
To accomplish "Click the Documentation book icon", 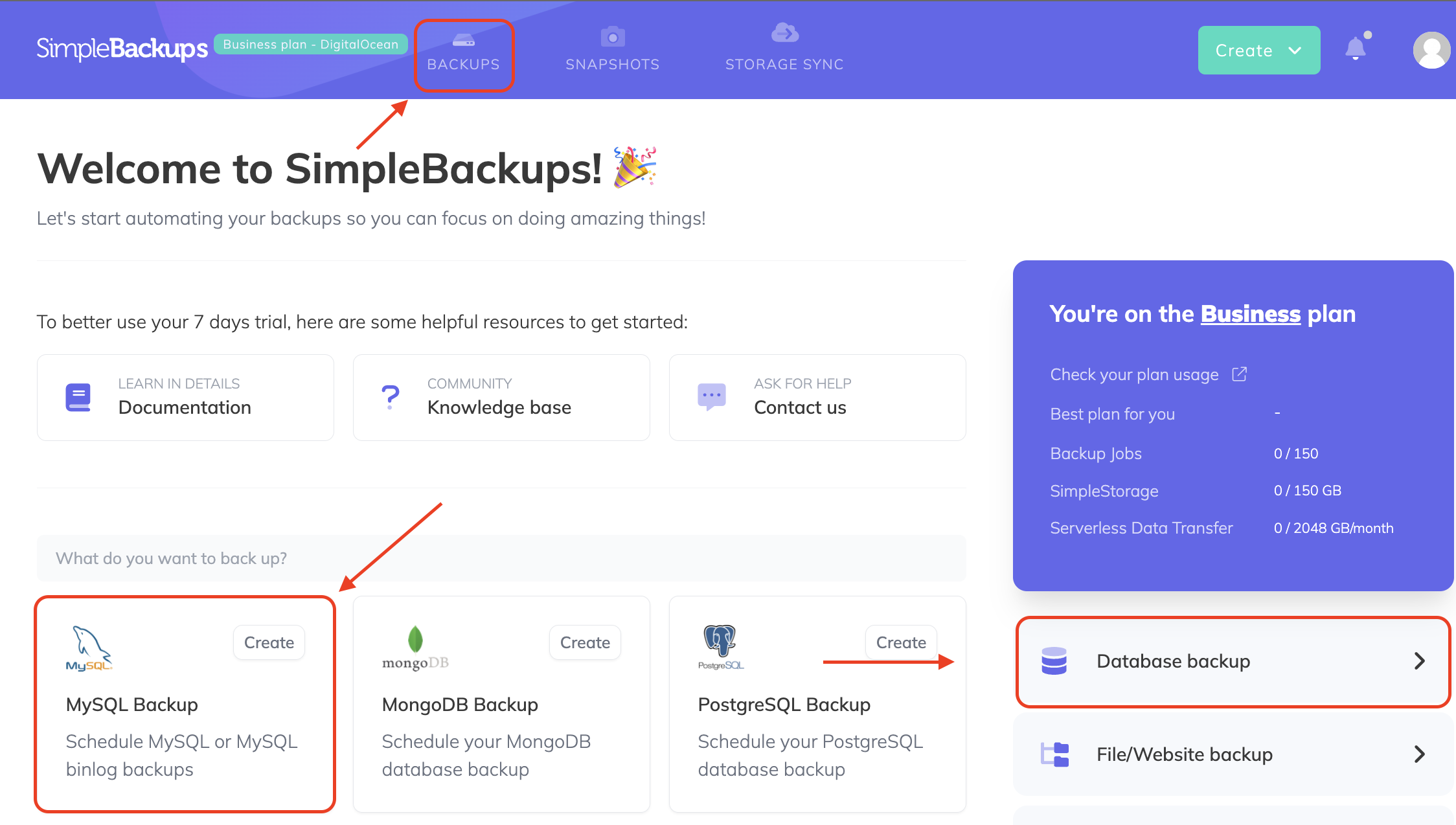I will [x=78, y=398].
